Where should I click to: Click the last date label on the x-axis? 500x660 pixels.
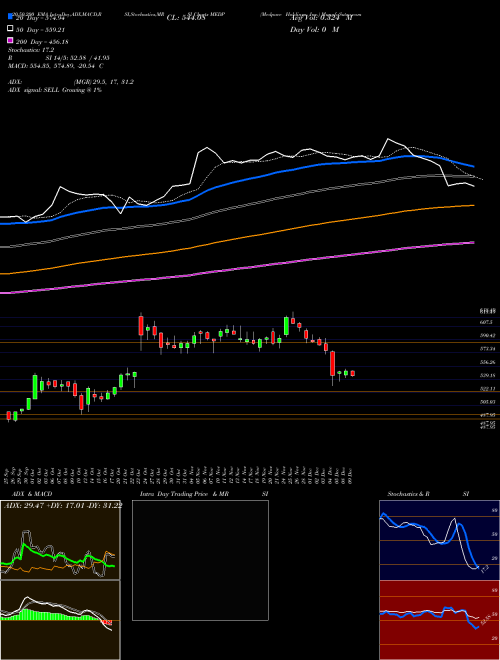coord(350,474)
